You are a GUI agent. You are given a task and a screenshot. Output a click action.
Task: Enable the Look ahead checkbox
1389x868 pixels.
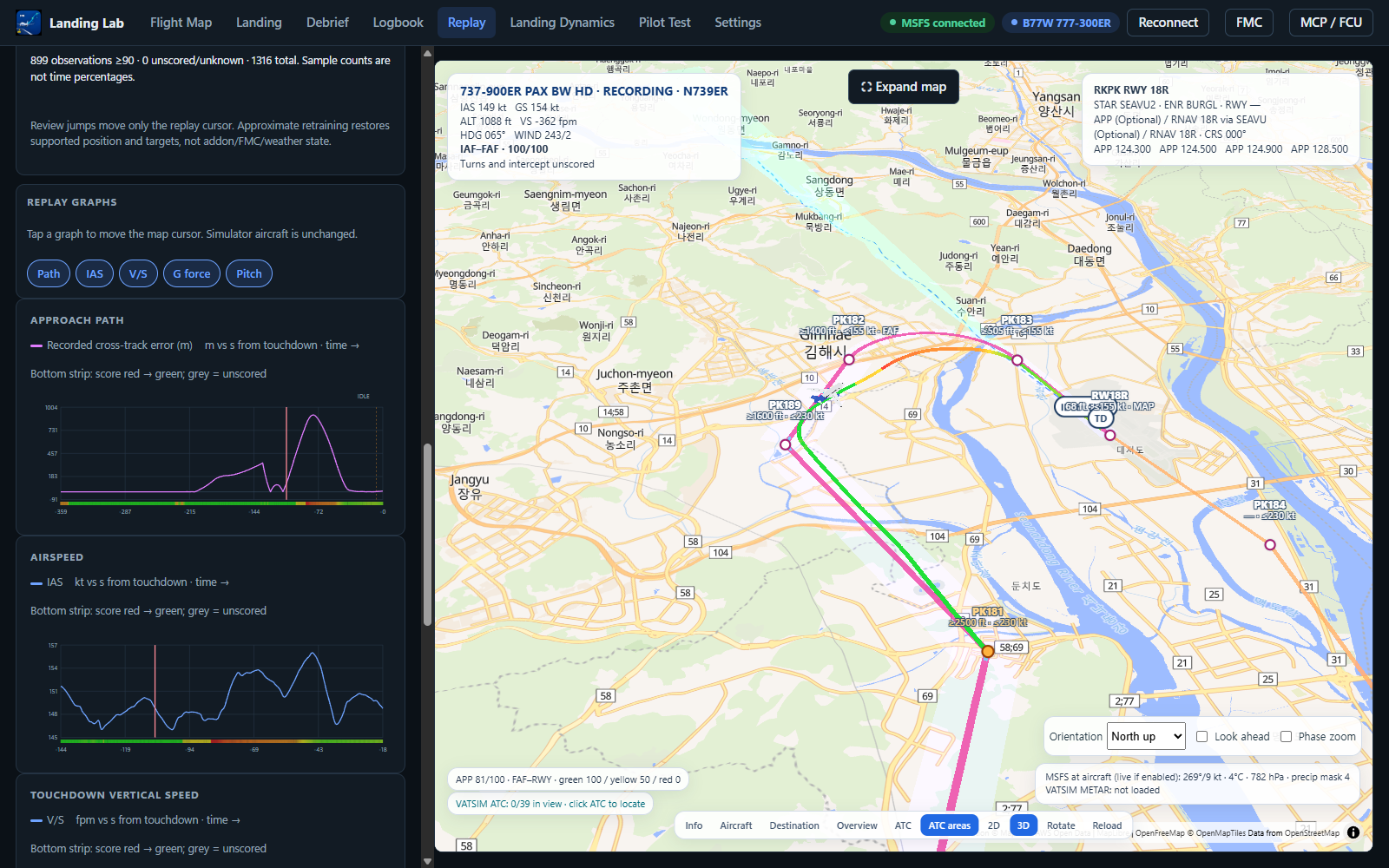pos(1202,736)
